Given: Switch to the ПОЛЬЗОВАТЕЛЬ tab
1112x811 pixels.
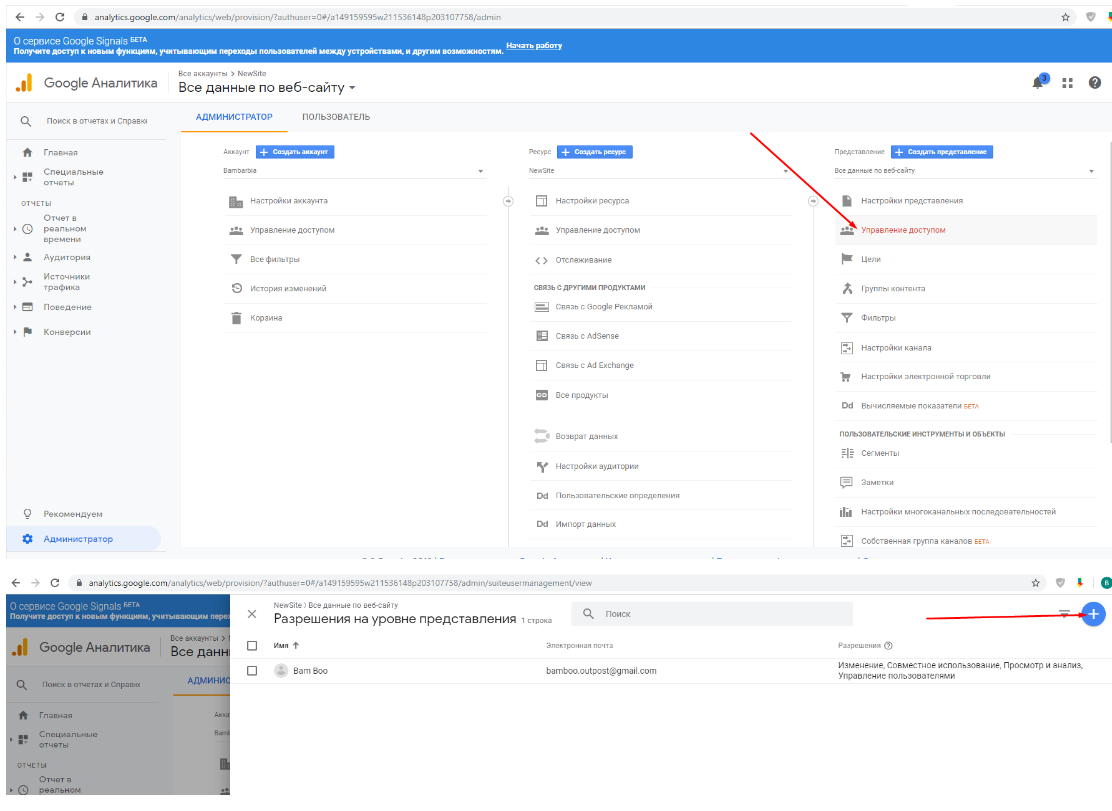Looking at the screenshot, I should click(336, 117).
